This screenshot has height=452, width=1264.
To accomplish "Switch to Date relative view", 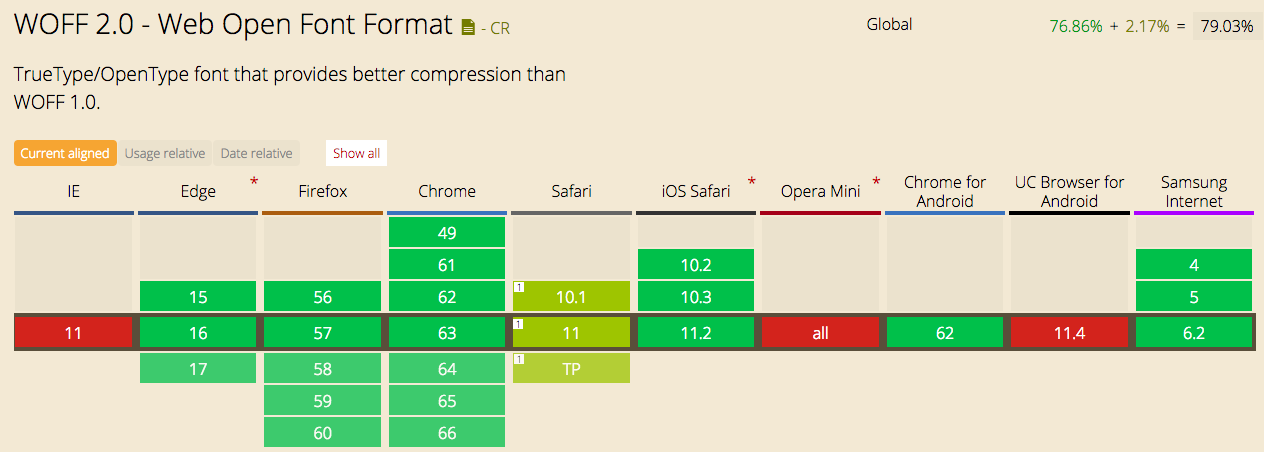I will (257, 153).
